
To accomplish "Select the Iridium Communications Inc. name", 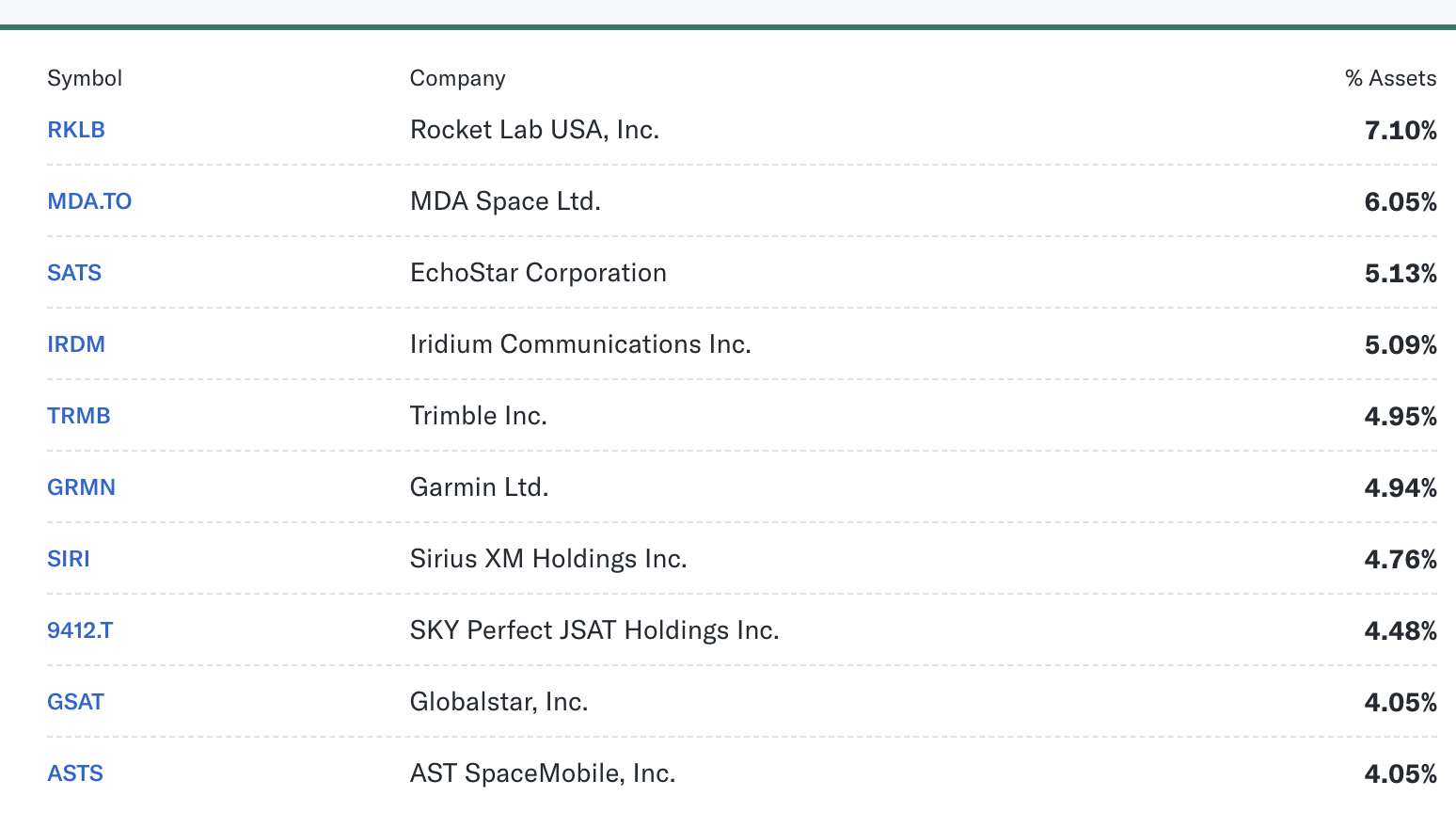I will (581, 344).
